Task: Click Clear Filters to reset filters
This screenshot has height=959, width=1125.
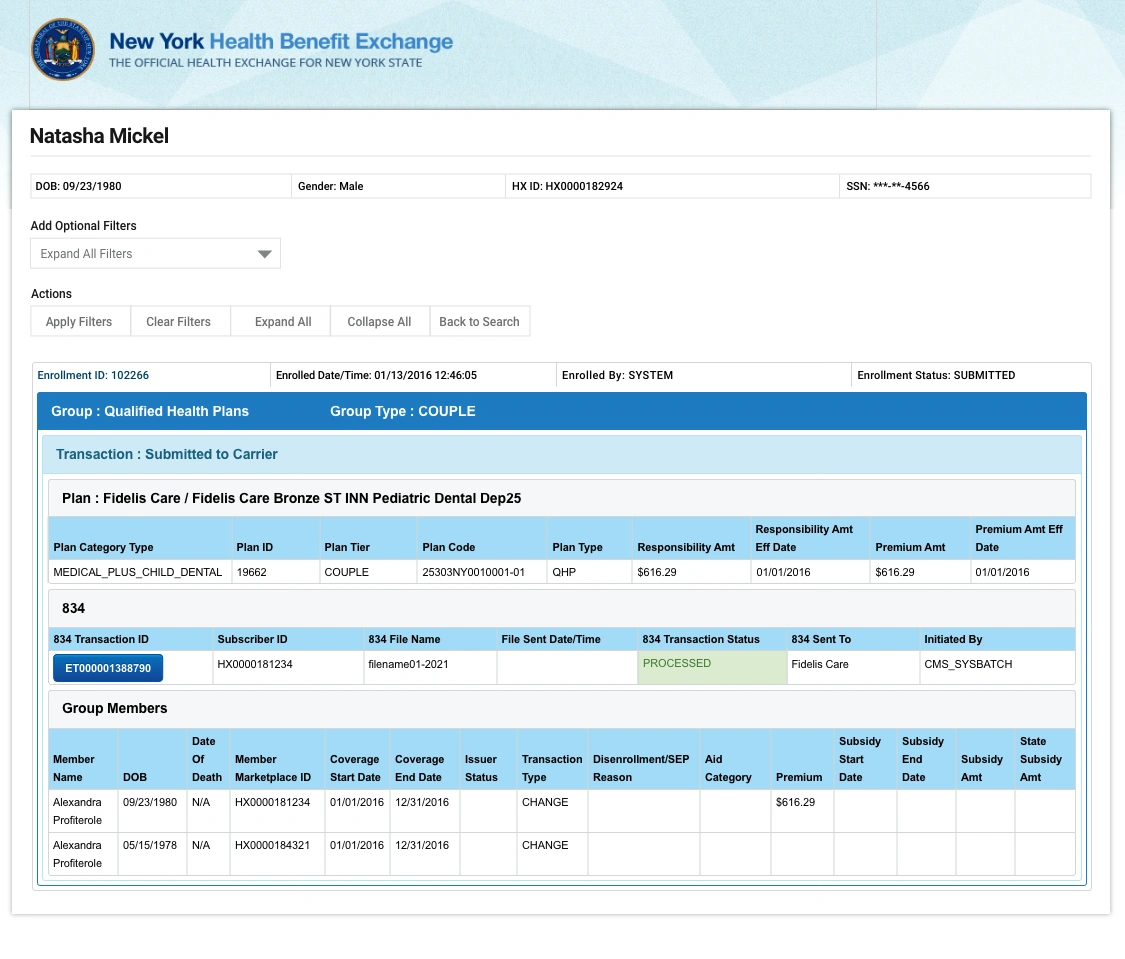Action: point(178,321)
